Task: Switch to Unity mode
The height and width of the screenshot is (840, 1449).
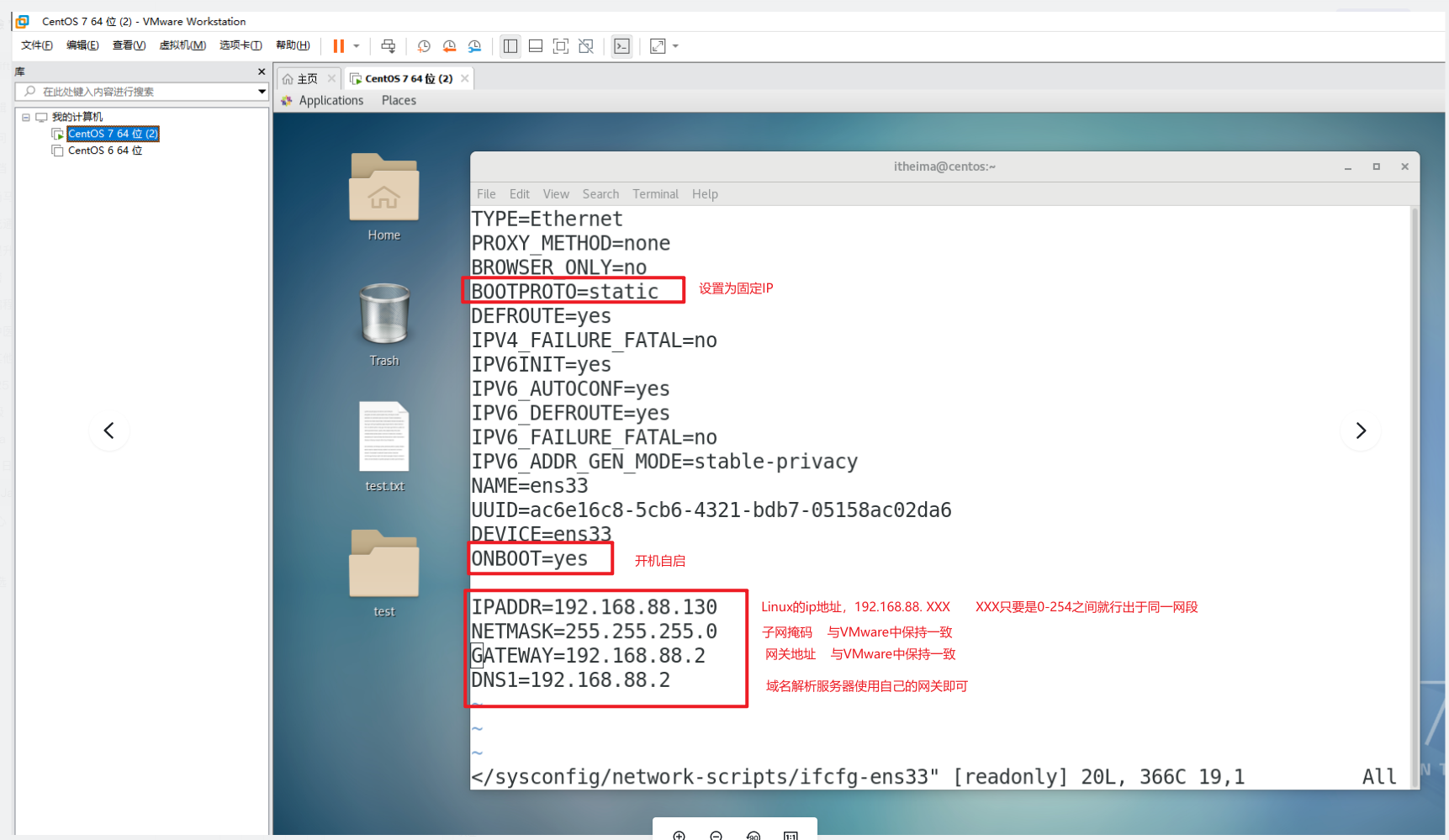Action: (x=586, y=46)
